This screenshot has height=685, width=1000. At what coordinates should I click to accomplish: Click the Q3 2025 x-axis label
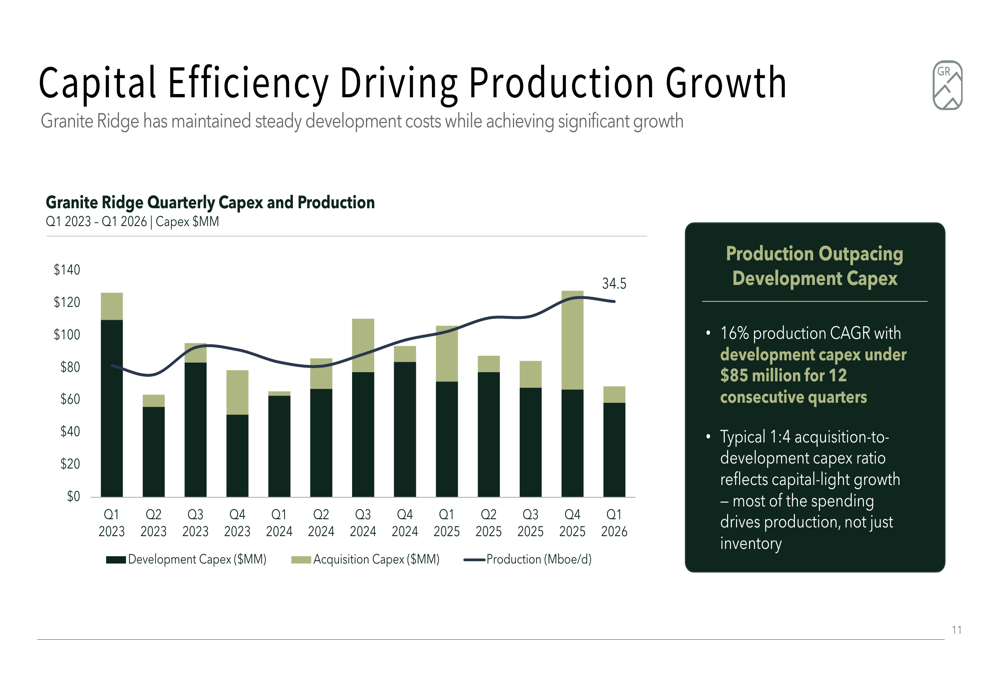click(531, 523)
